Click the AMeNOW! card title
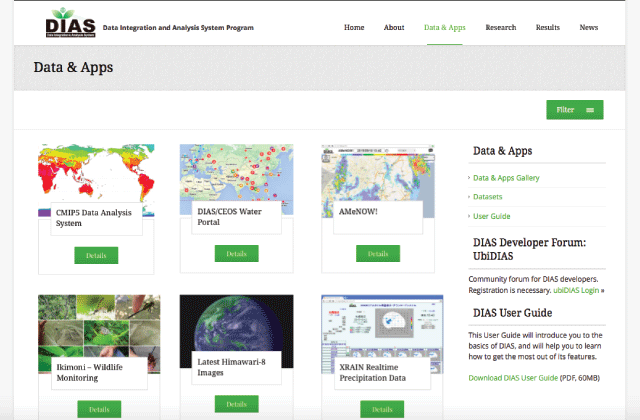 click(x=358, y=211)
